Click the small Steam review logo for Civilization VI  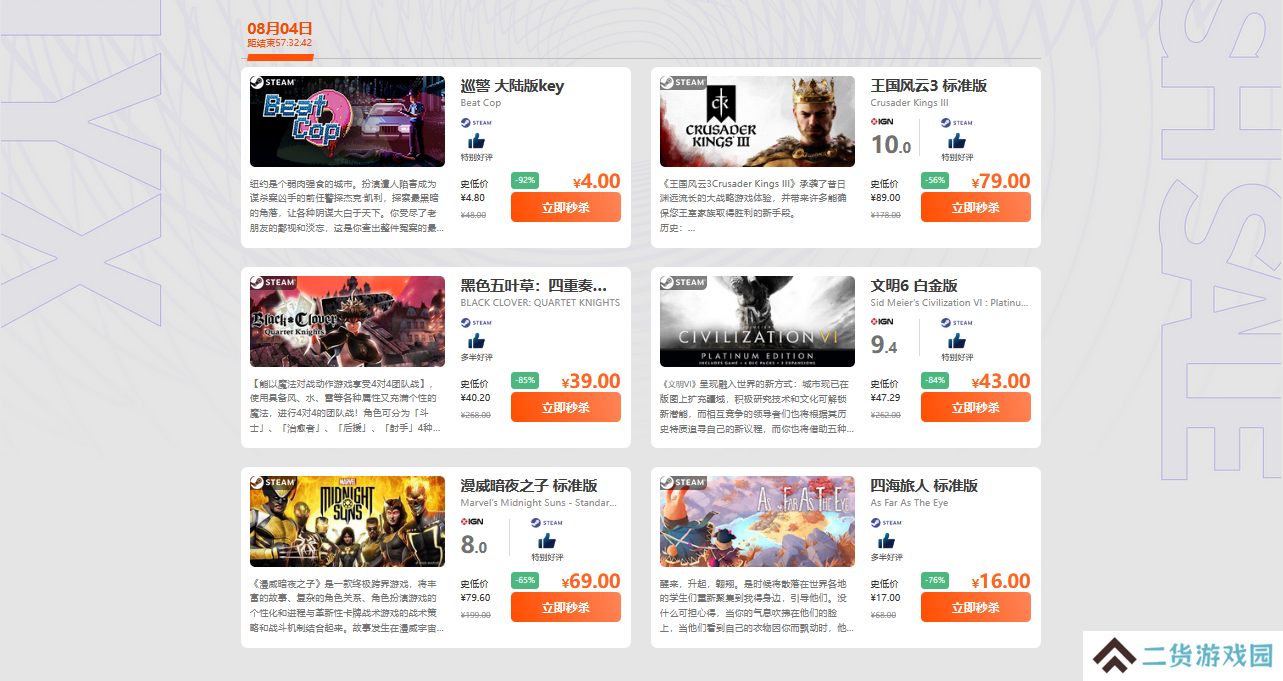tap(956, 323)
